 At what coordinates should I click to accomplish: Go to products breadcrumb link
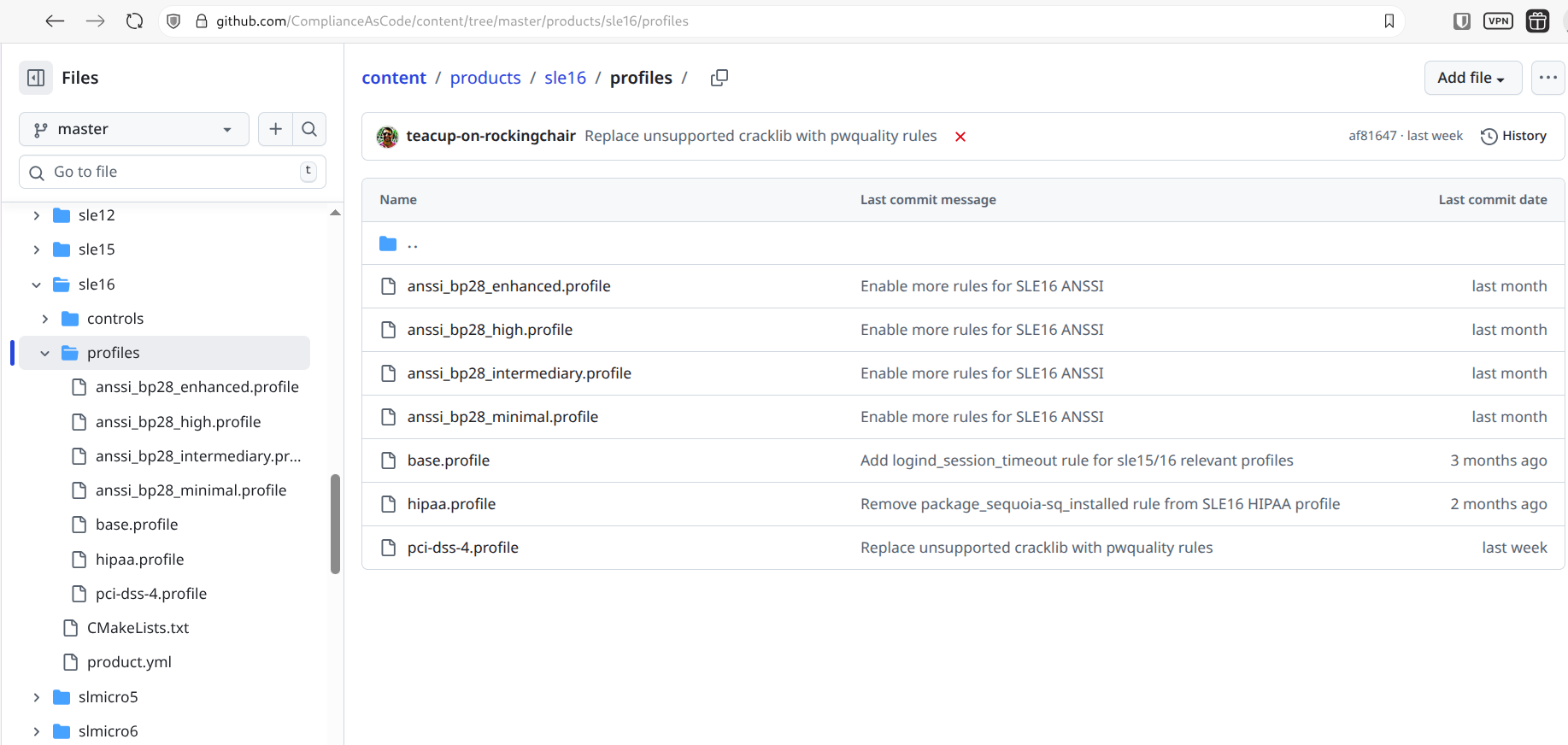click(x=485, y=78)
